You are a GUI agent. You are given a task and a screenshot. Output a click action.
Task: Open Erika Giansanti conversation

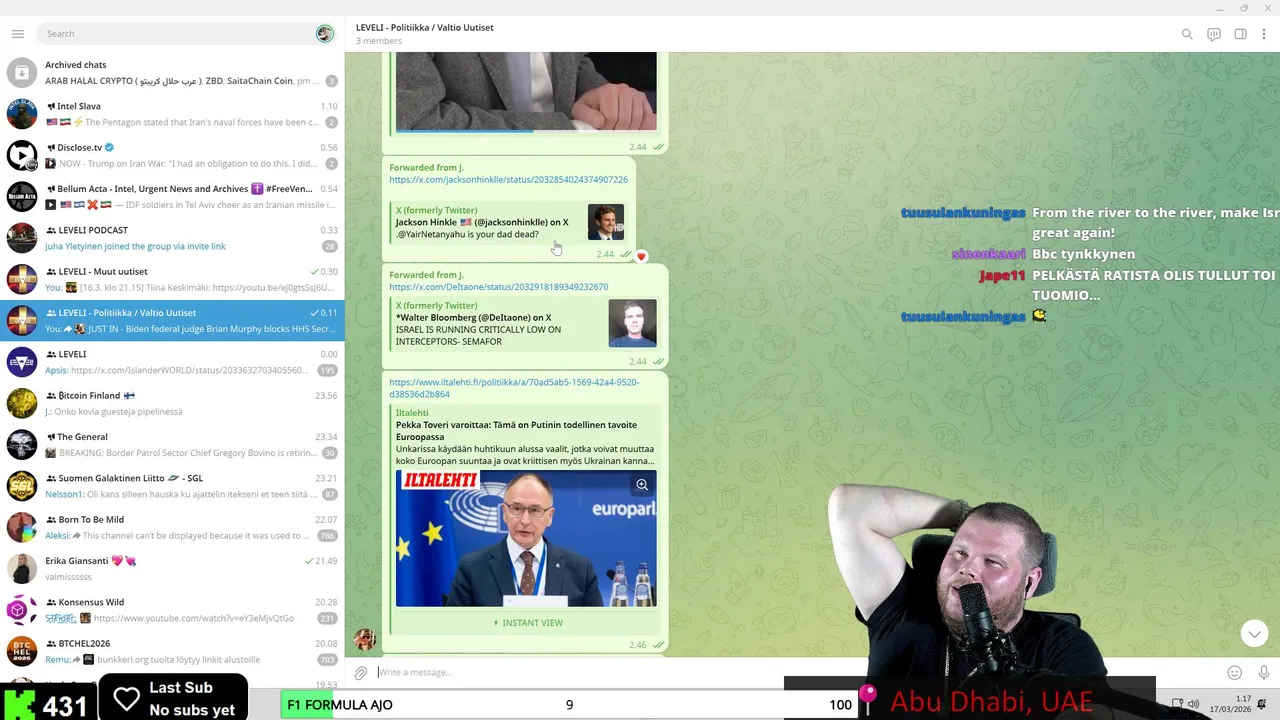(x=172, y=569)
